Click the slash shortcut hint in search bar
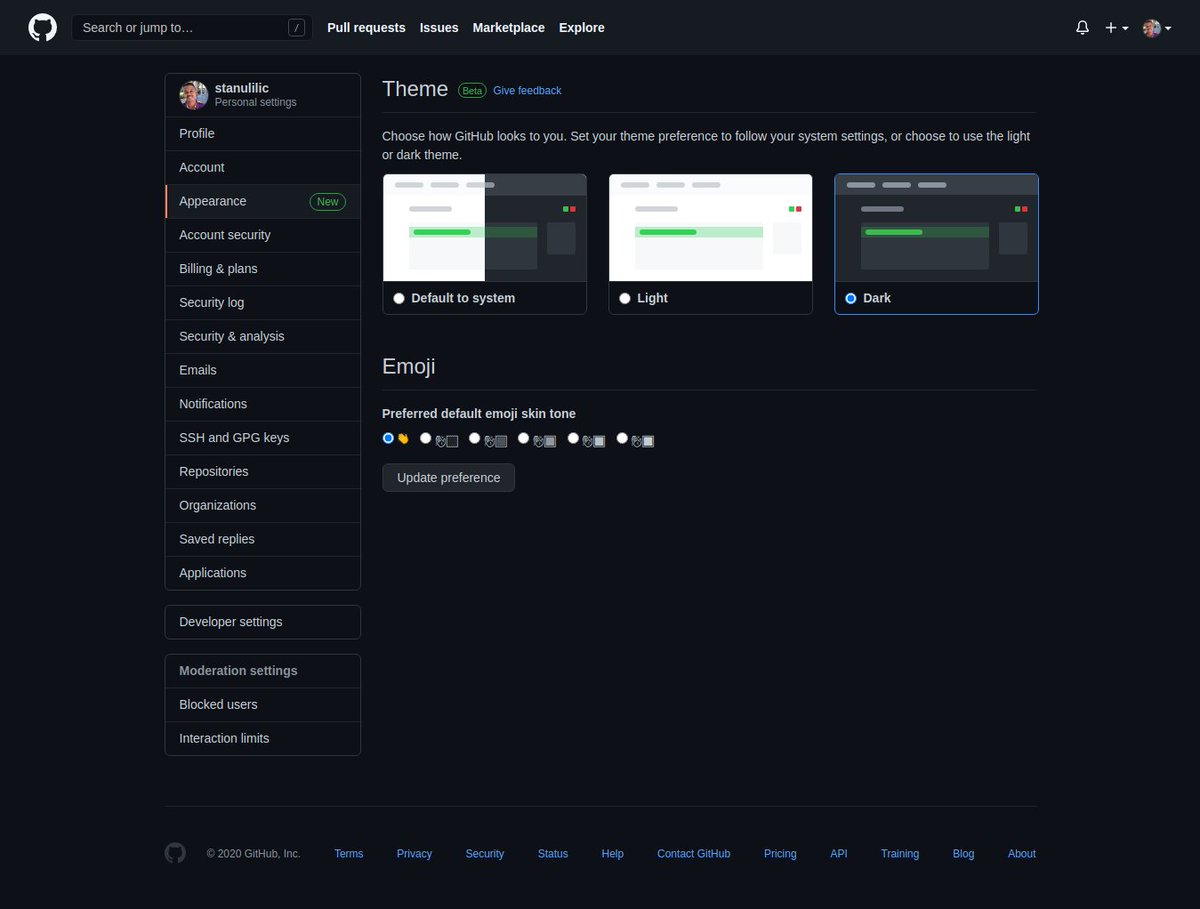1200x909 pixels. point(296,27)
